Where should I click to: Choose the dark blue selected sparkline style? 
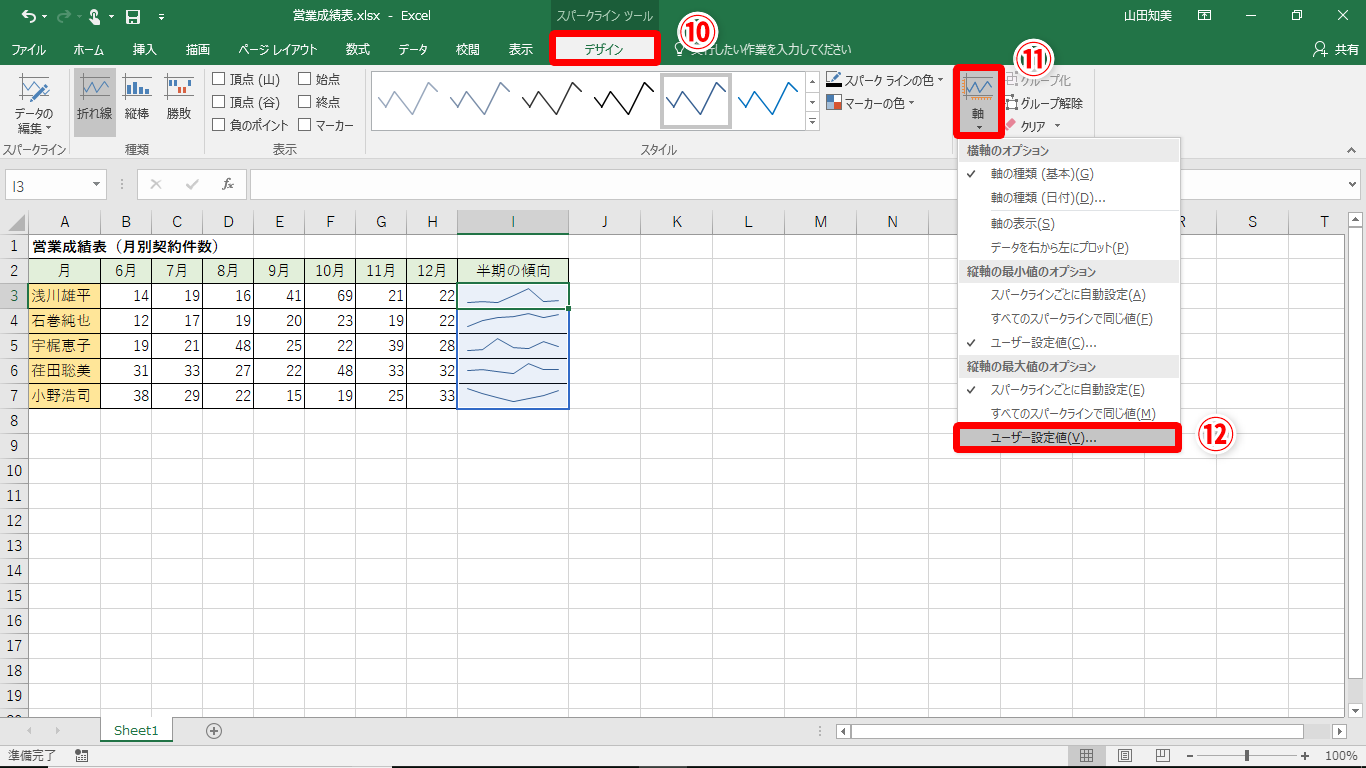(696, 100)
